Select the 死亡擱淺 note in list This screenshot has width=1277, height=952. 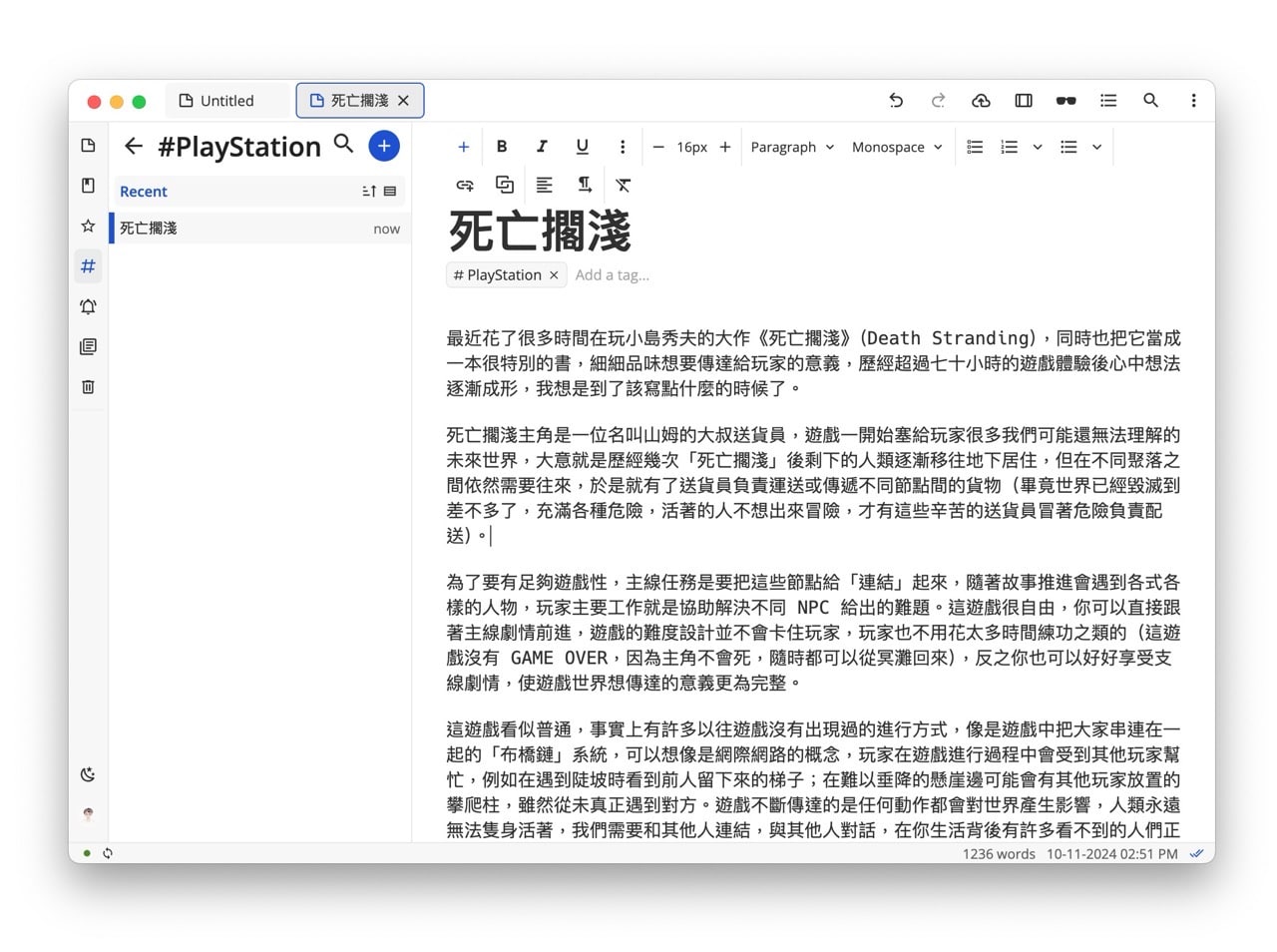click(260, 228)
